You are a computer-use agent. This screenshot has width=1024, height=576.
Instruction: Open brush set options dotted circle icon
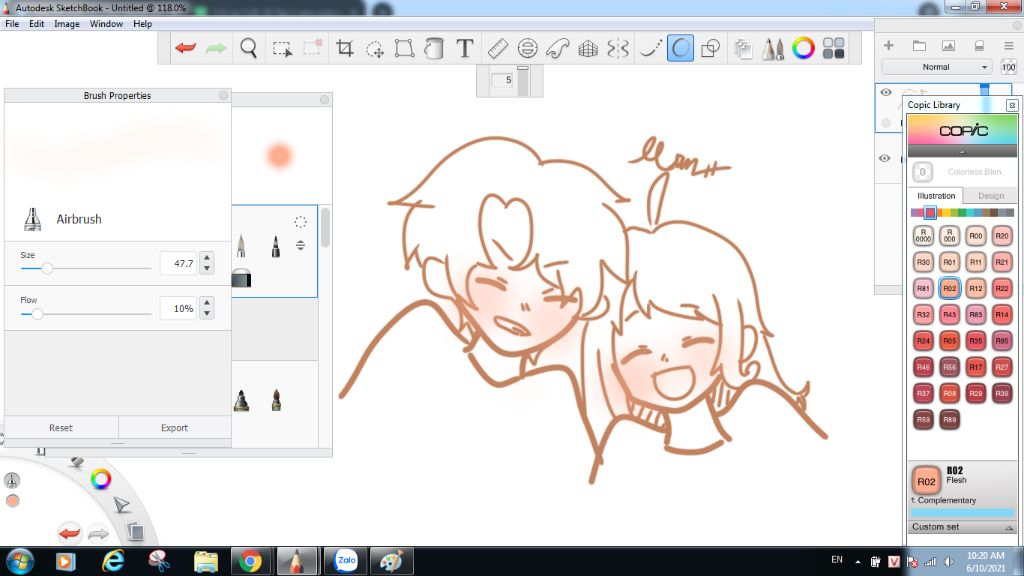(x=300, y=222)
